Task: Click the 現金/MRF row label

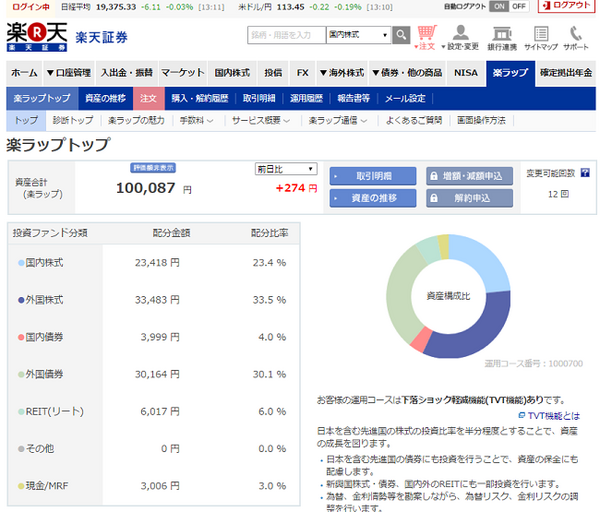Action: click(47, 486)
